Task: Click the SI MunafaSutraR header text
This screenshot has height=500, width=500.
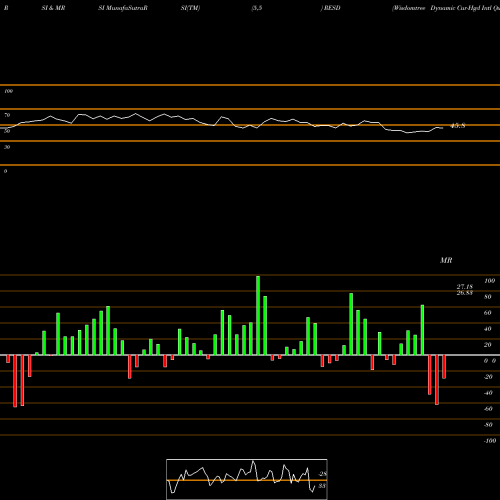Action: pos(123,8)
